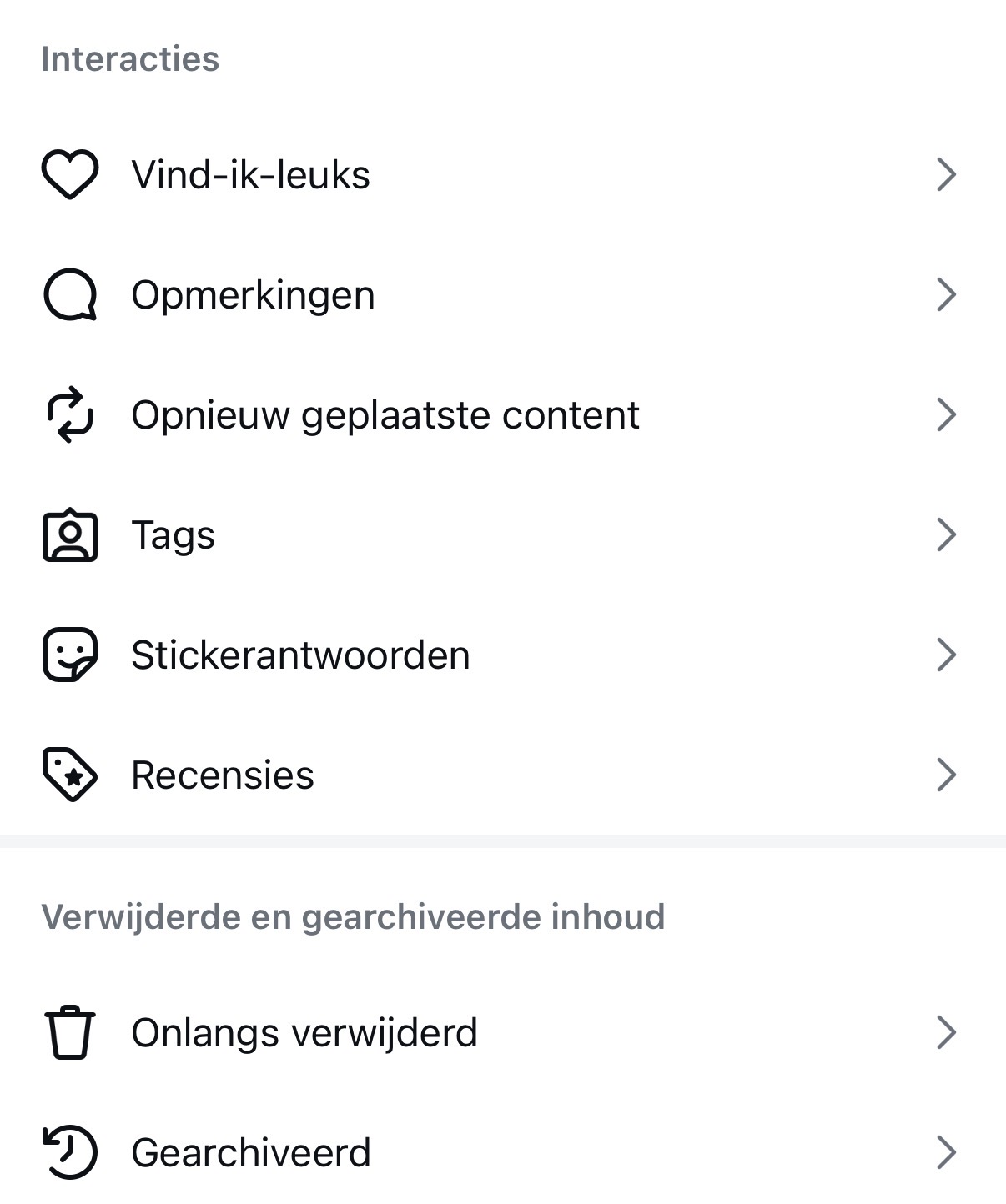1006x1204 pixels.
Task: Tap the sticker smiley icon
Action: pyautogui.click(x=70, y=655)
